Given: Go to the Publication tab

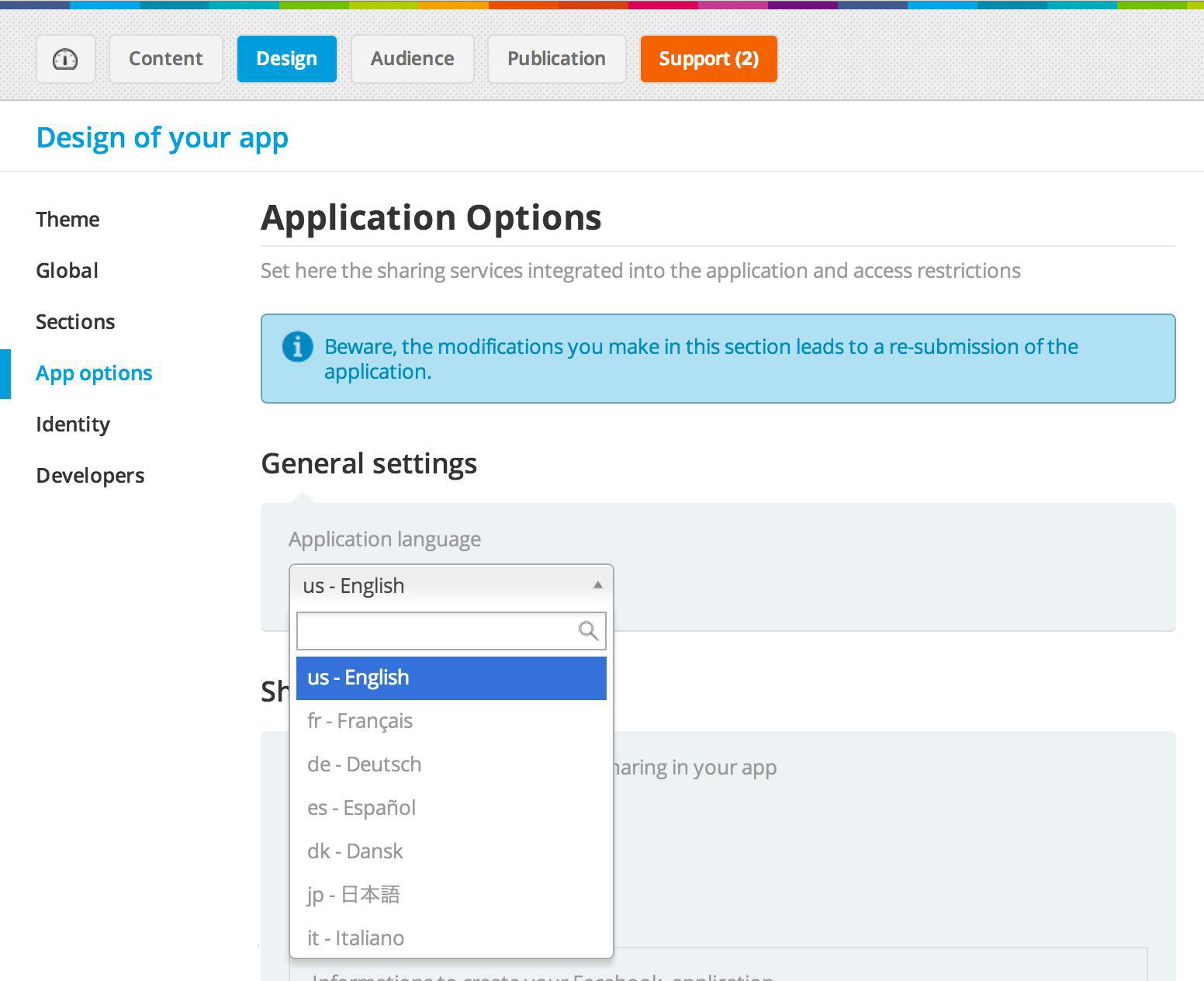Looking at the screenshot, I should [556, 59].
